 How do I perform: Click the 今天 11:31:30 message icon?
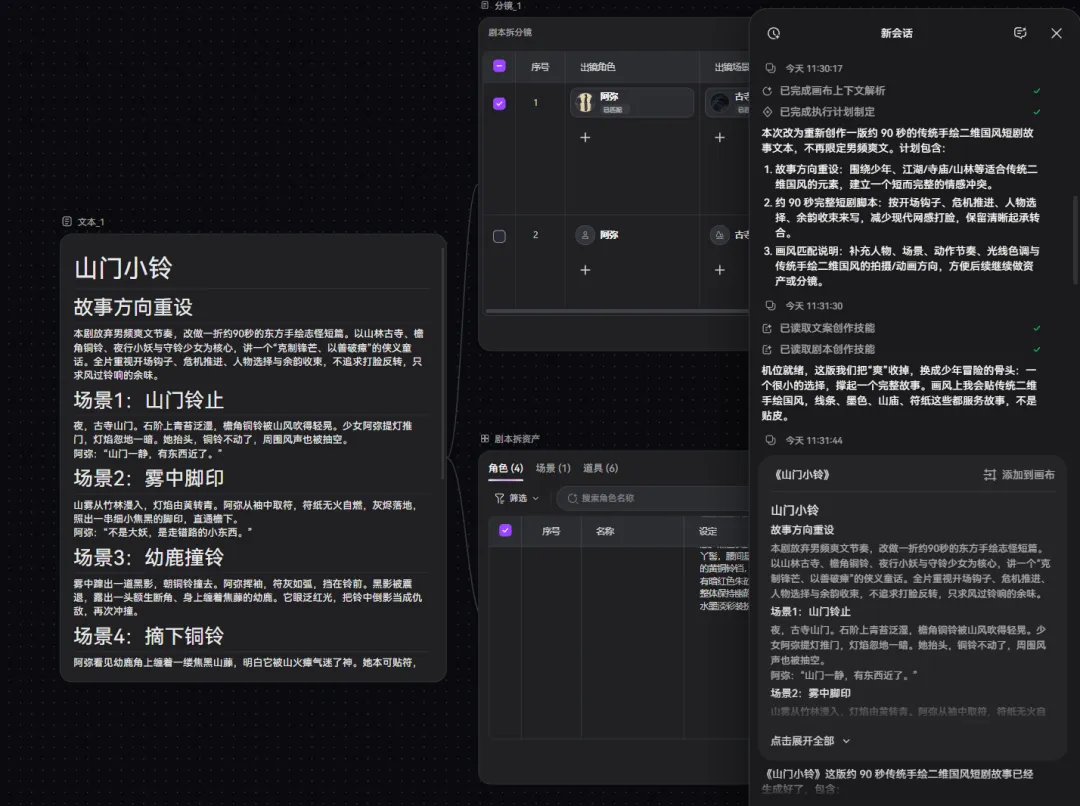tap(770, 305)
